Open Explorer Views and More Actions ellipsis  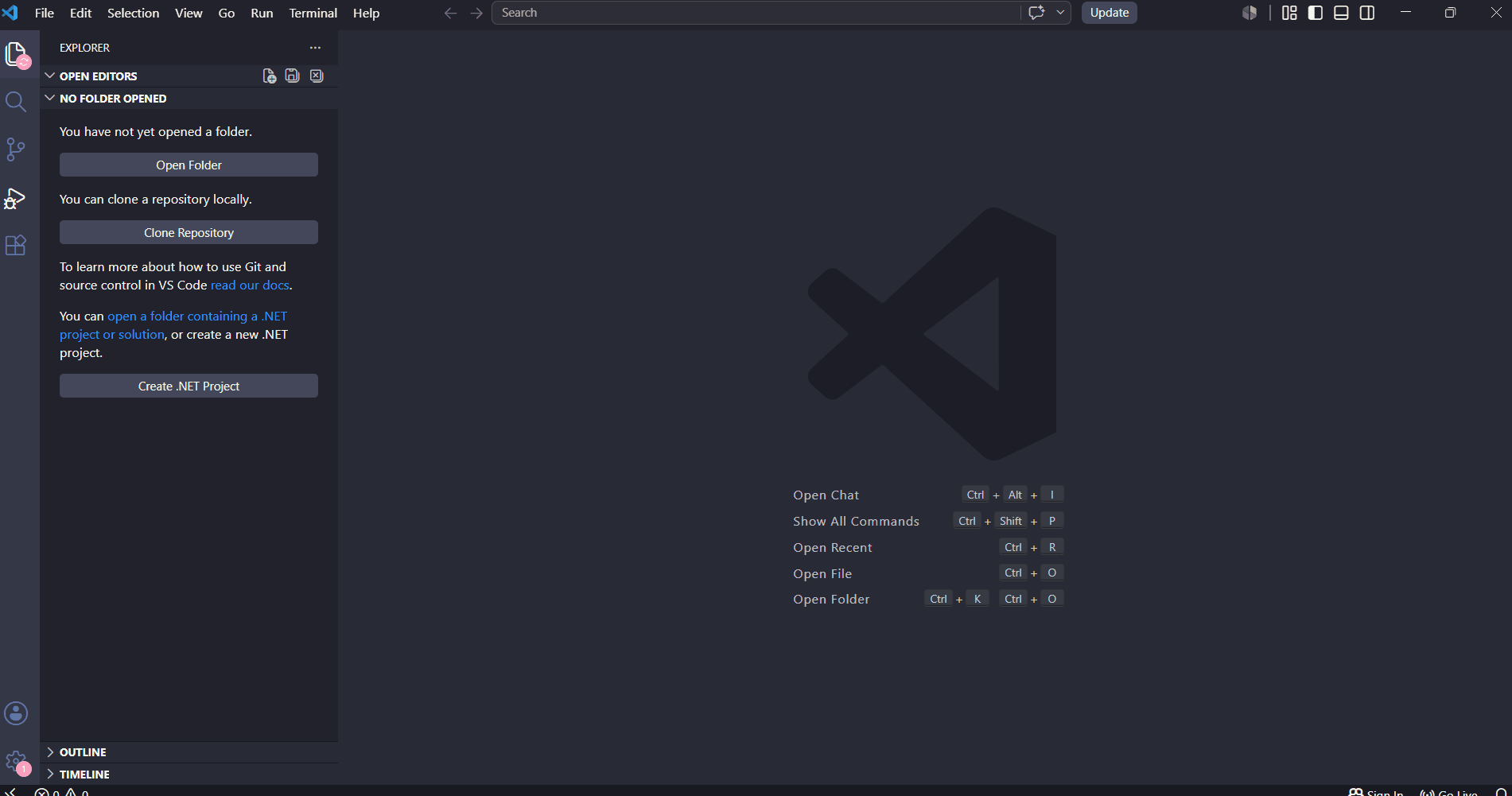tap(316, 48)
